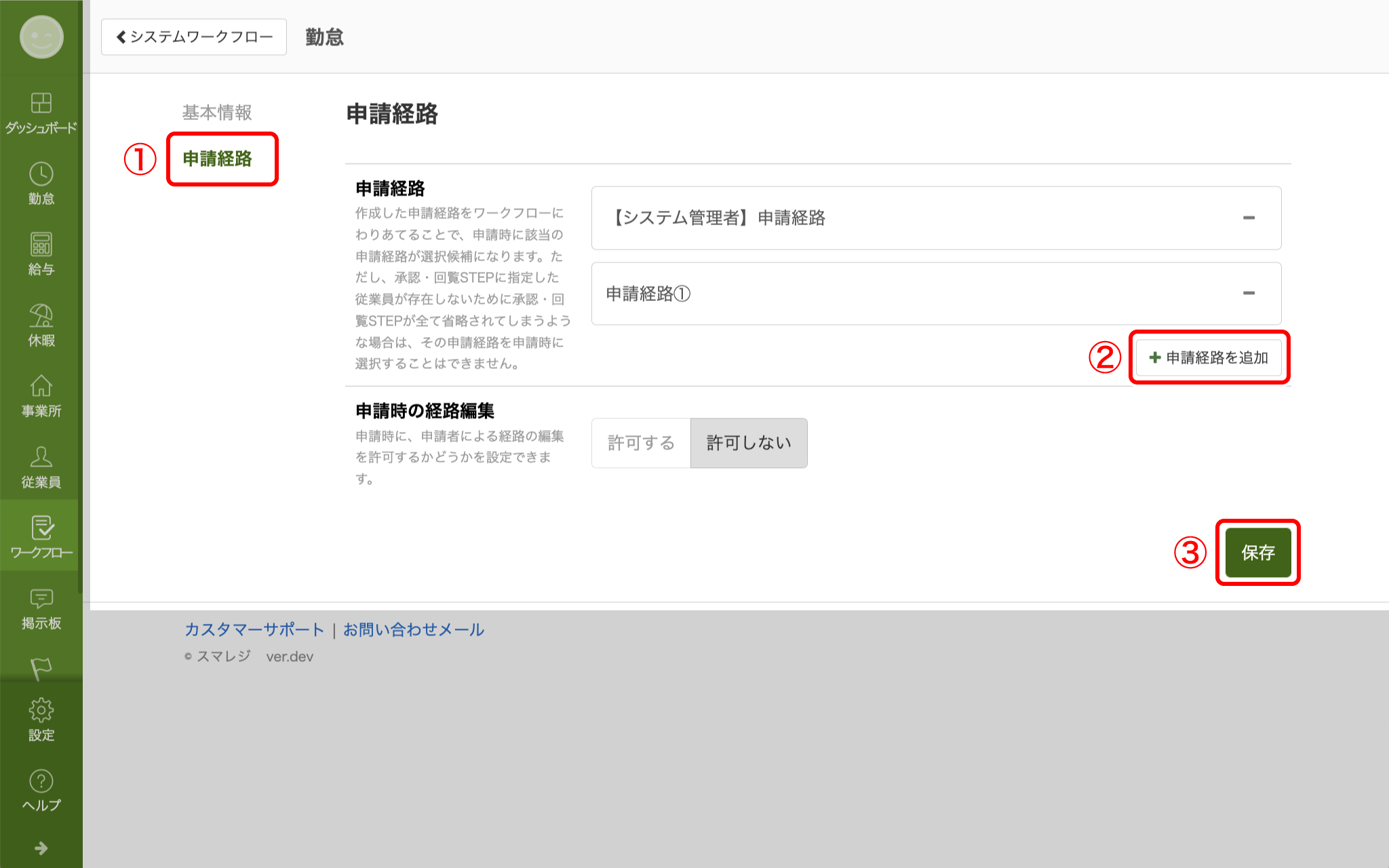Switch to the 基本情報 tab
This screenshot has width=1389, height=868.
(x=217, y=113)
